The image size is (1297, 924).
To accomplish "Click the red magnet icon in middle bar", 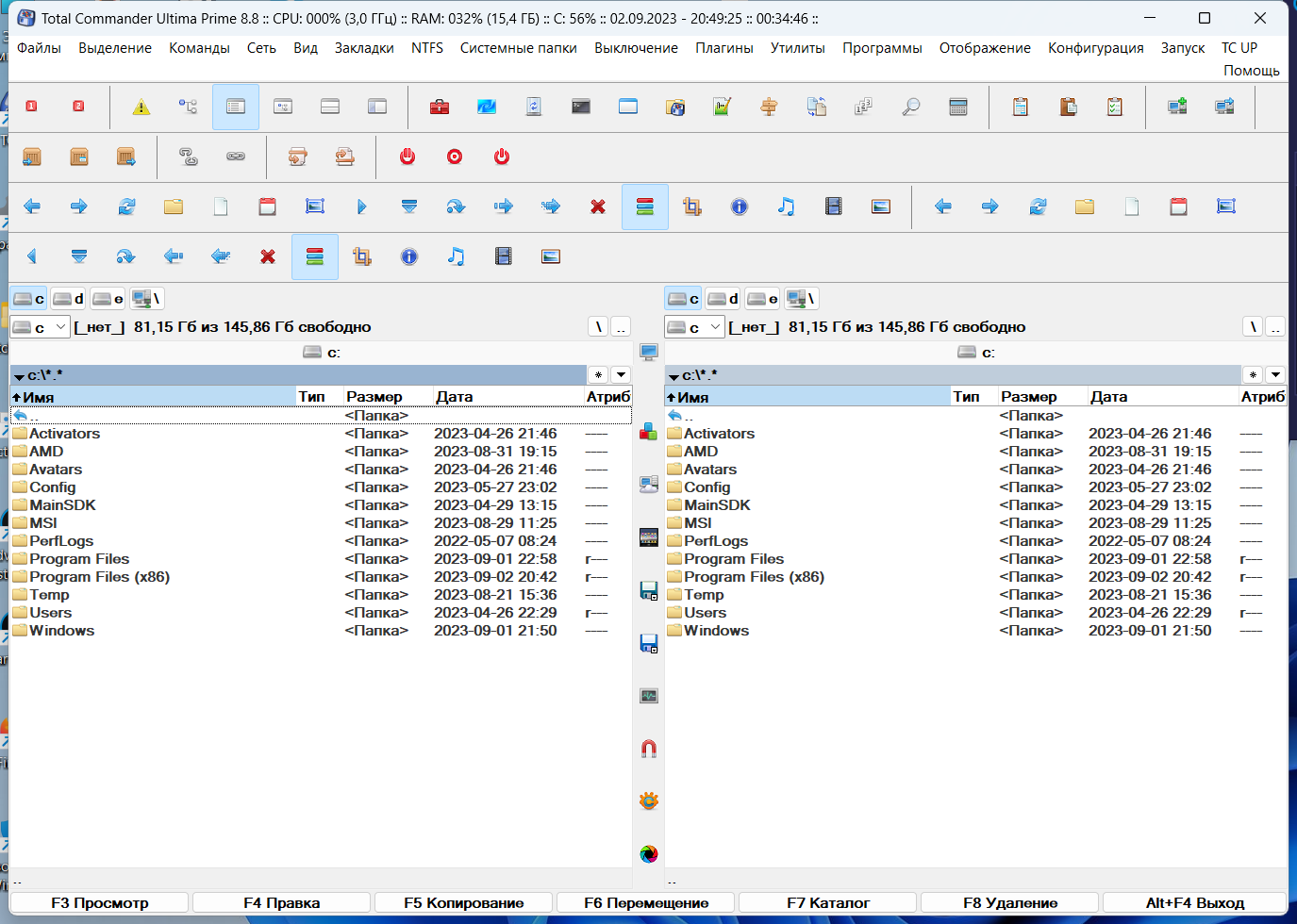I will (649, 749).
